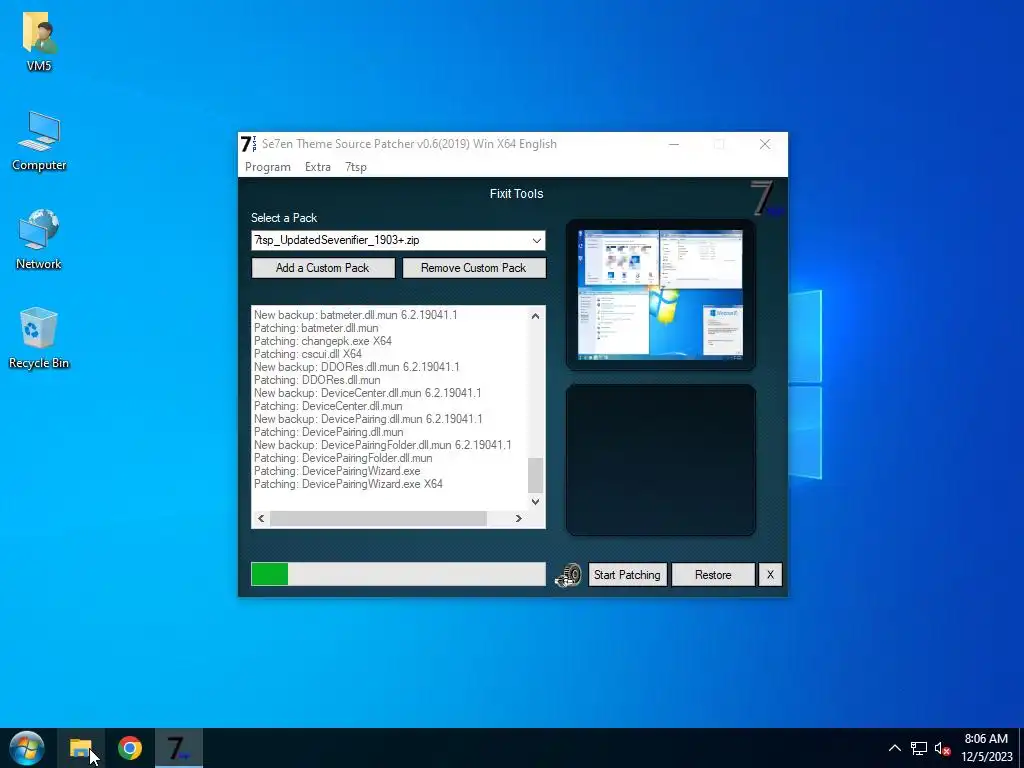1024x768 pixels.
Task: Click the Restore button
Action: pyautogui.click(x=712, y=575)
